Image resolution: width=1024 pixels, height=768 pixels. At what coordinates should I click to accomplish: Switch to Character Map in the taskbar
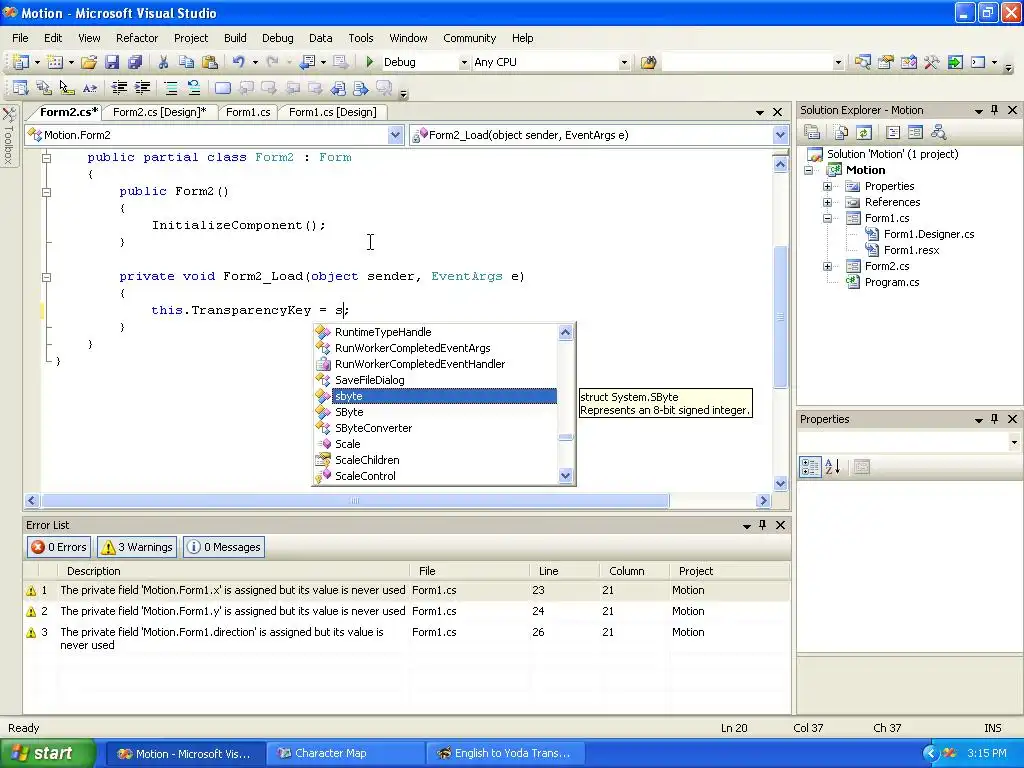point(345,753)
